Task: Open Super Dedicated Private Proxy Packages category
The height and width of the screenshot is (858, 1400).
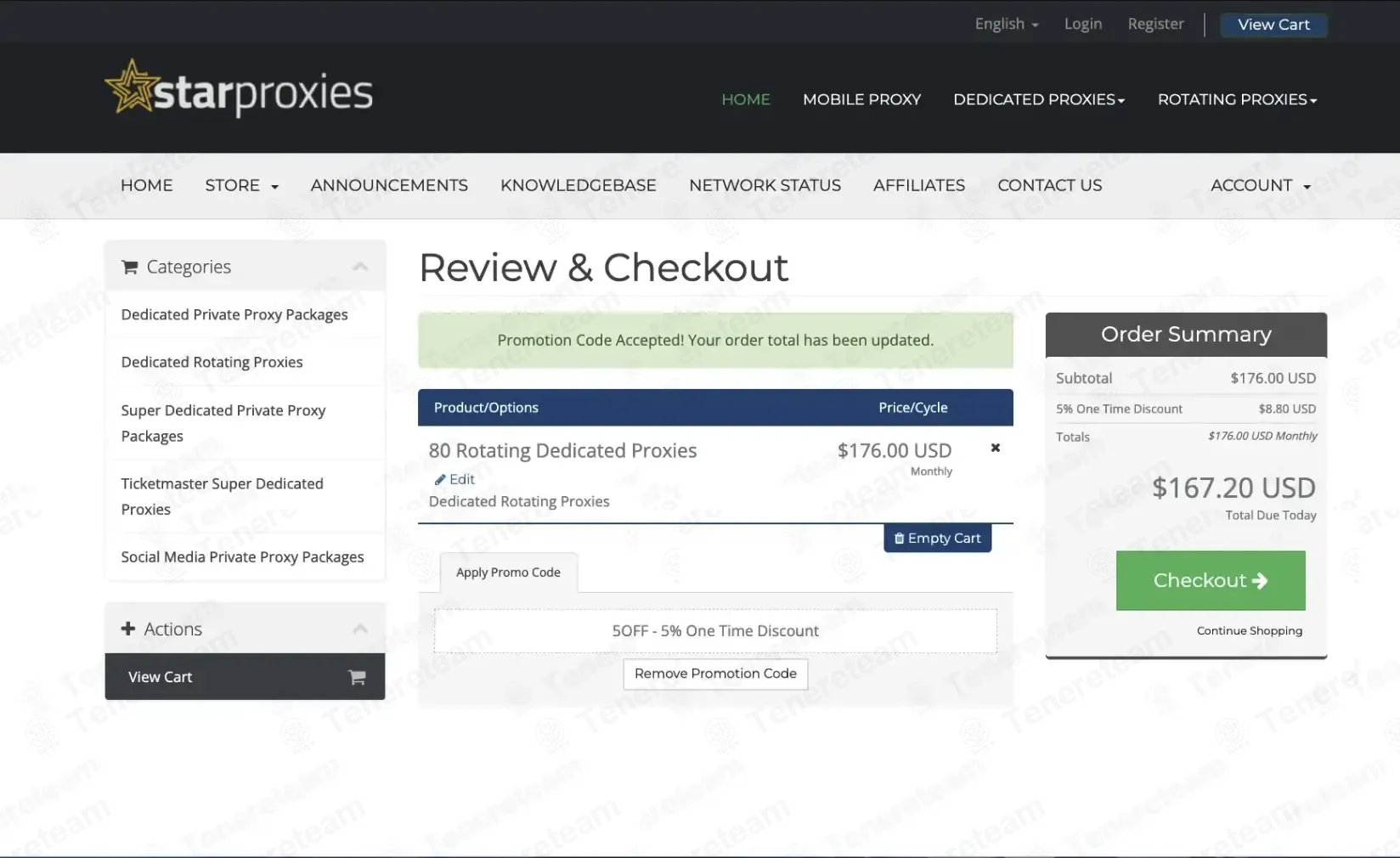Action: click(245, 423)
